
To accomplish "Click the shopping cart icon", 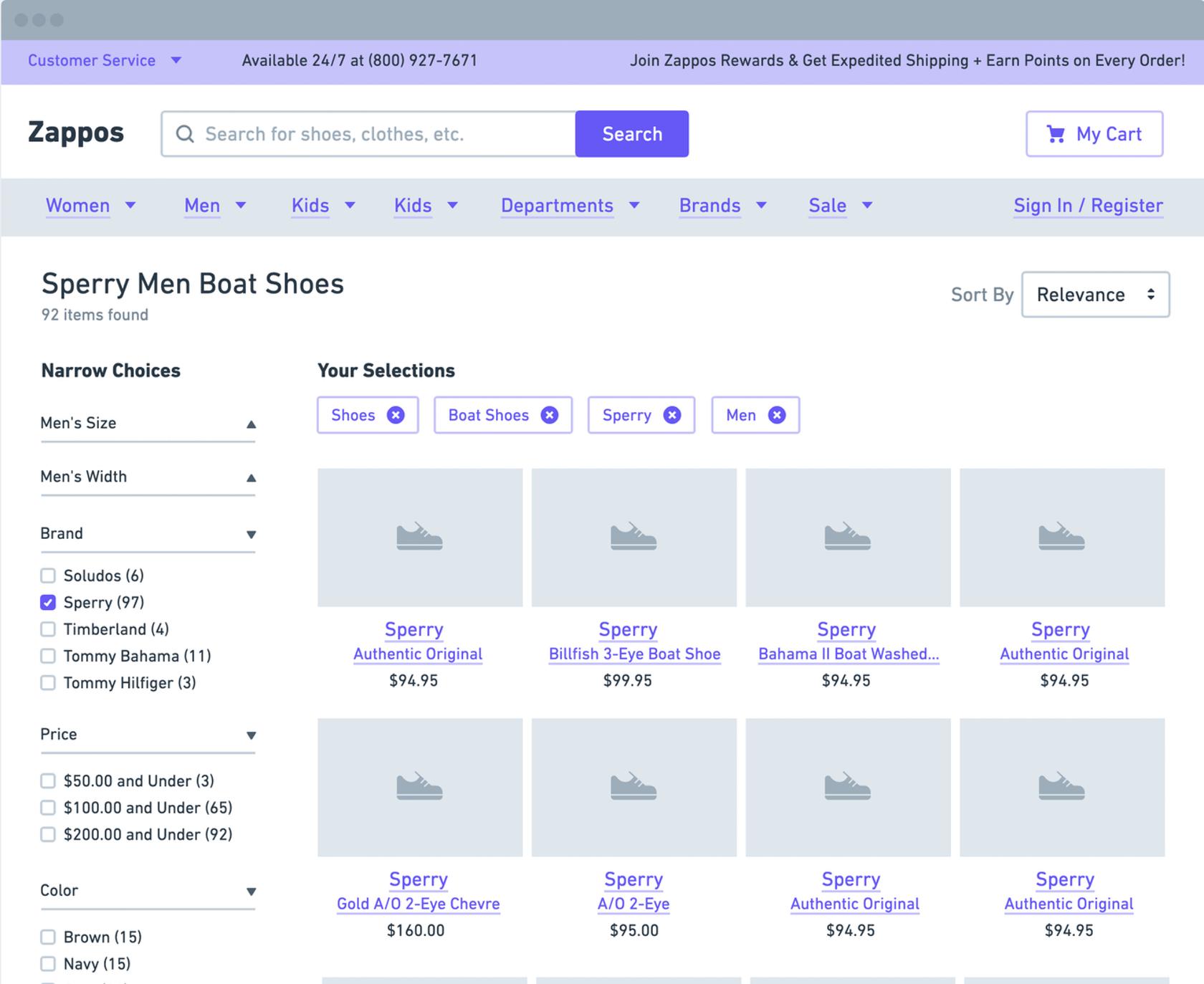I will click(x=1055, y=134).
